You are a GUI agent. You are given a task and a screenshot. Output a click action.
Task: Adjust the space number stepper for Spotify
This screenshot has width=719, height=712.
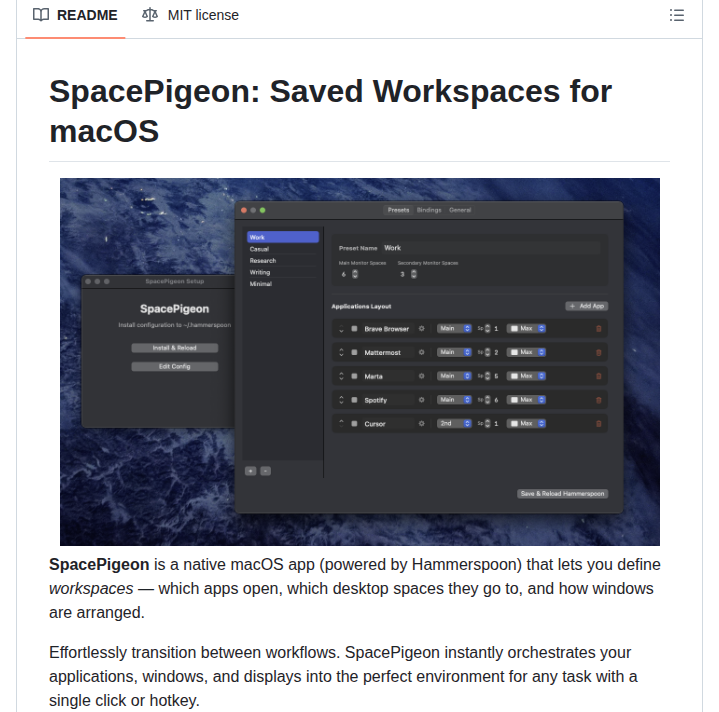coord(487,400)
